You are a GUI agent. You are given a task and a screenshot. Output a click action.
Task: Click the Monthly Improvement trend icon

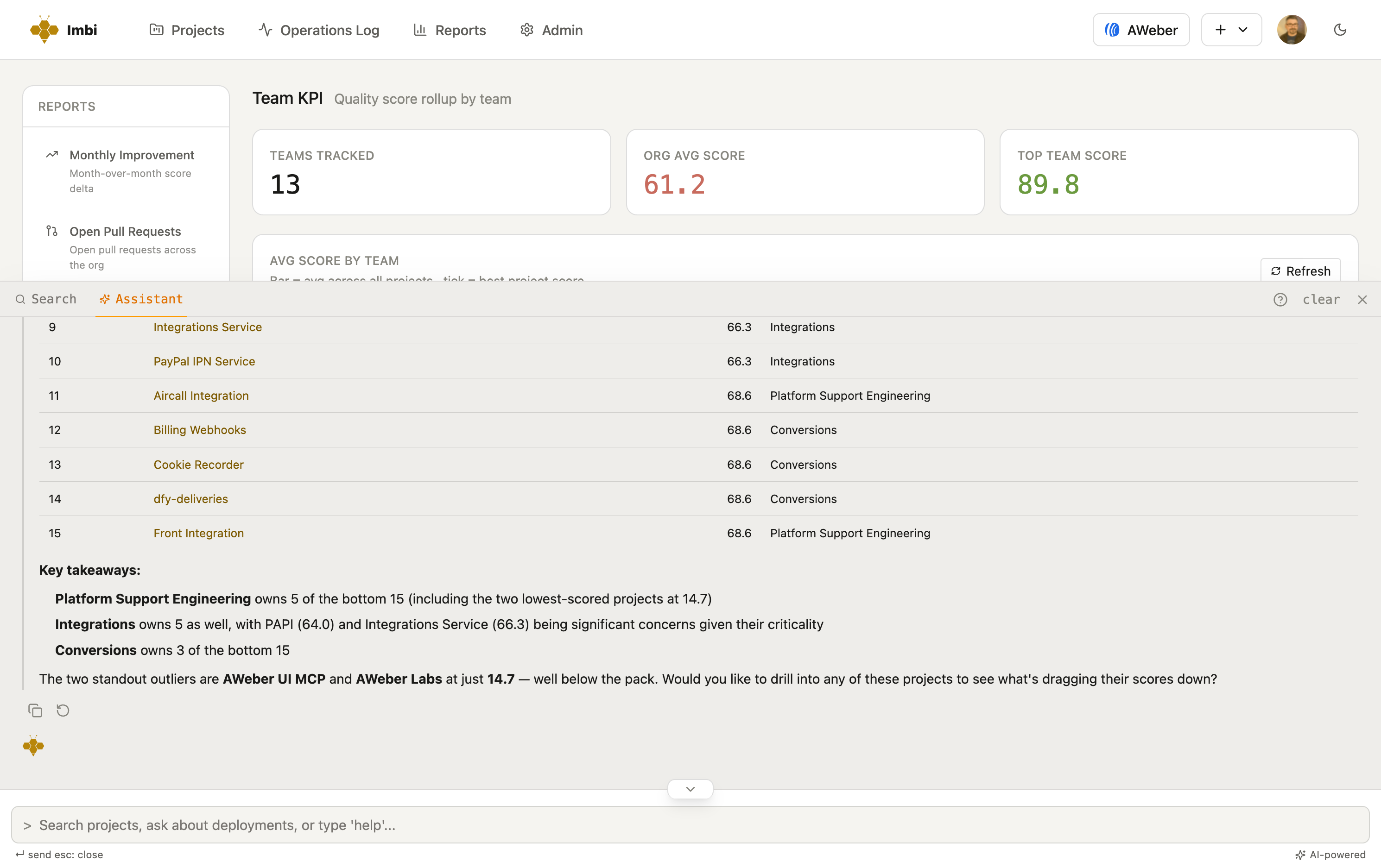click(x=52, y=154)
